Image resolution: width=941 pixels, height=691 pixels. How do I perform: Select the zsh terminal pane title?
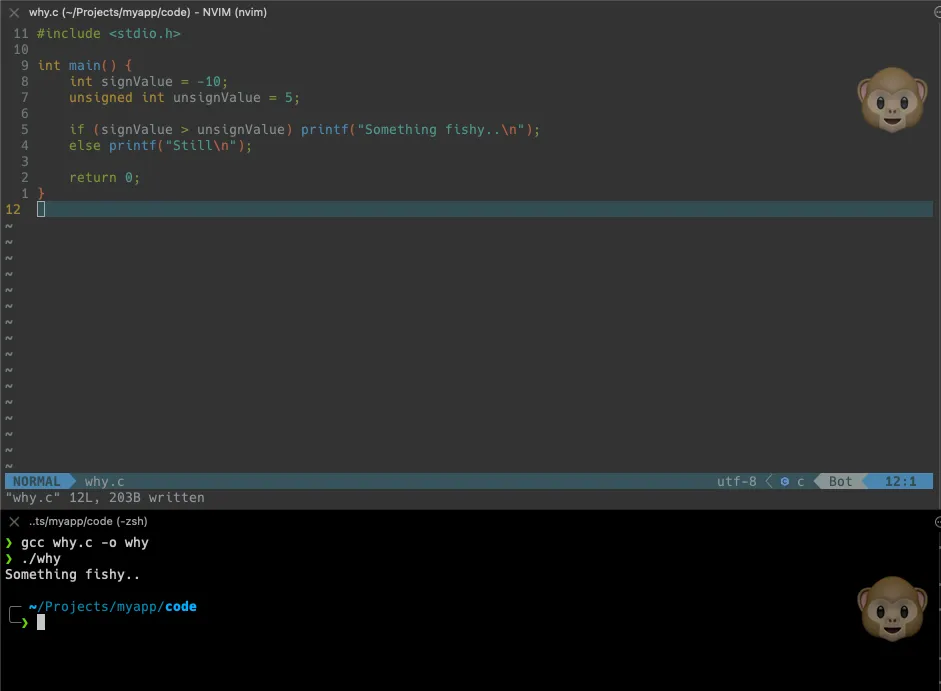coord(88,521)
